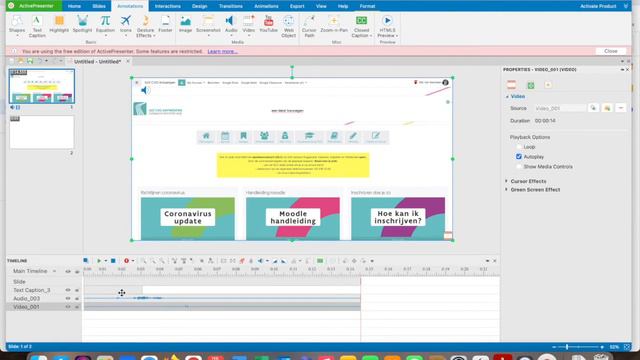Hide the Video_001 track with eye icon
Screen dimensions: 640x360
tap(68, 307)
